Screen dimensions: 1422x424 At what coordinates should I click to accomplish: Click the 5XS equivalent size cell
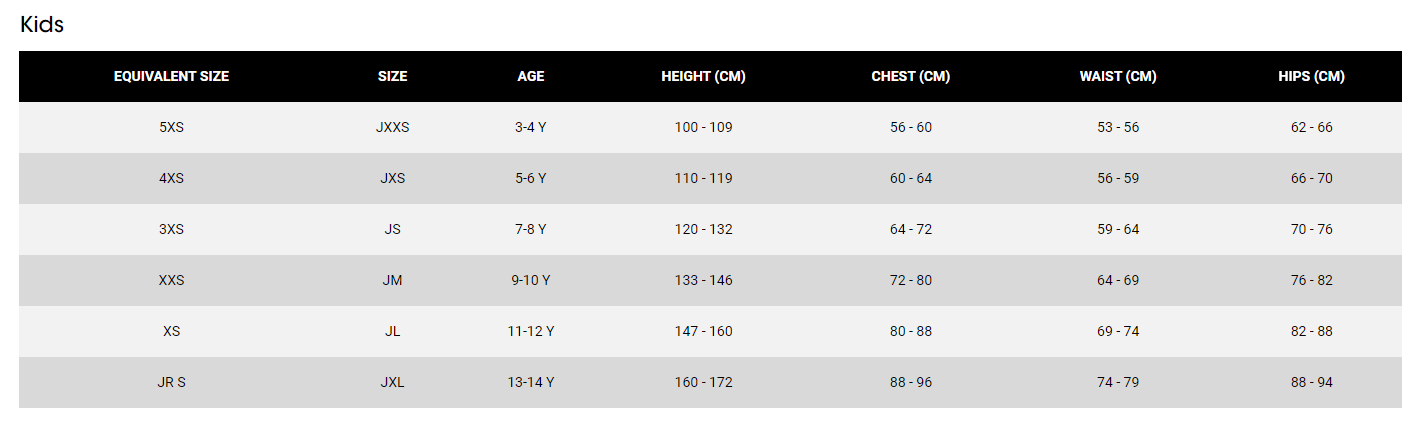click(171, 127)
